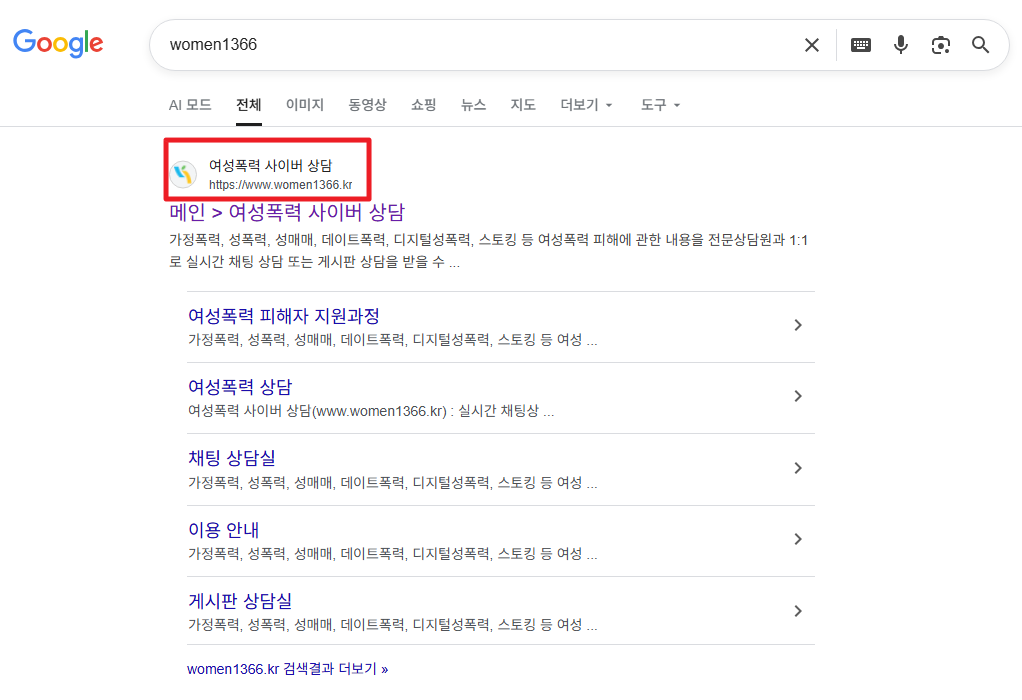
Task: Expand the 여성폭력 피해자 지원과정 chevron
Action: click(797, 325)
